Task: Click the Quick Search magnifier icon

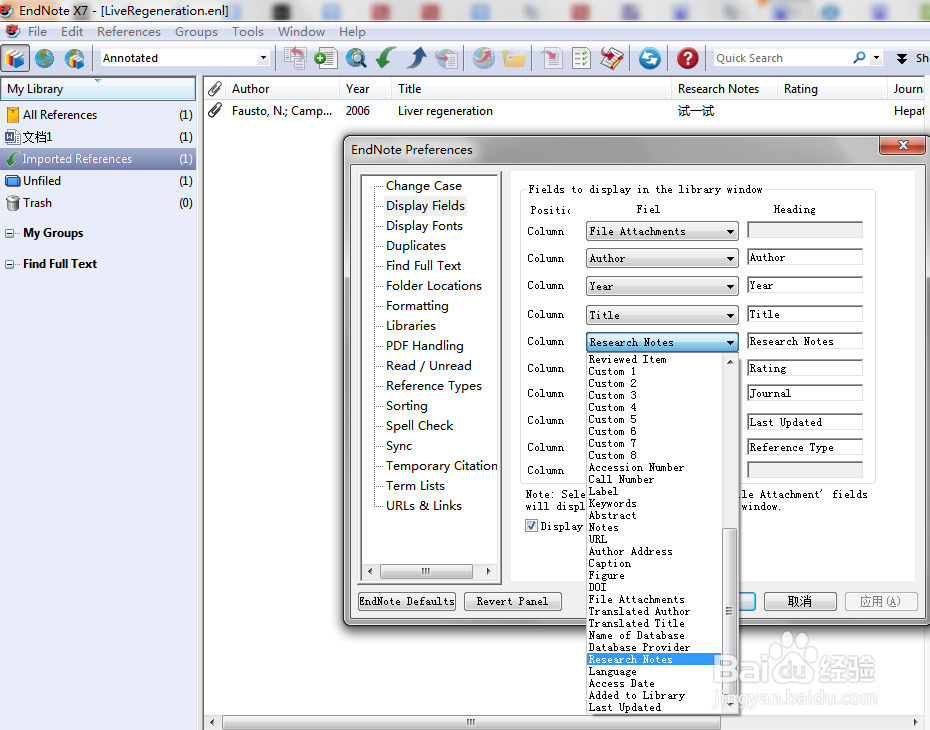Action: (x=859, y=58)
